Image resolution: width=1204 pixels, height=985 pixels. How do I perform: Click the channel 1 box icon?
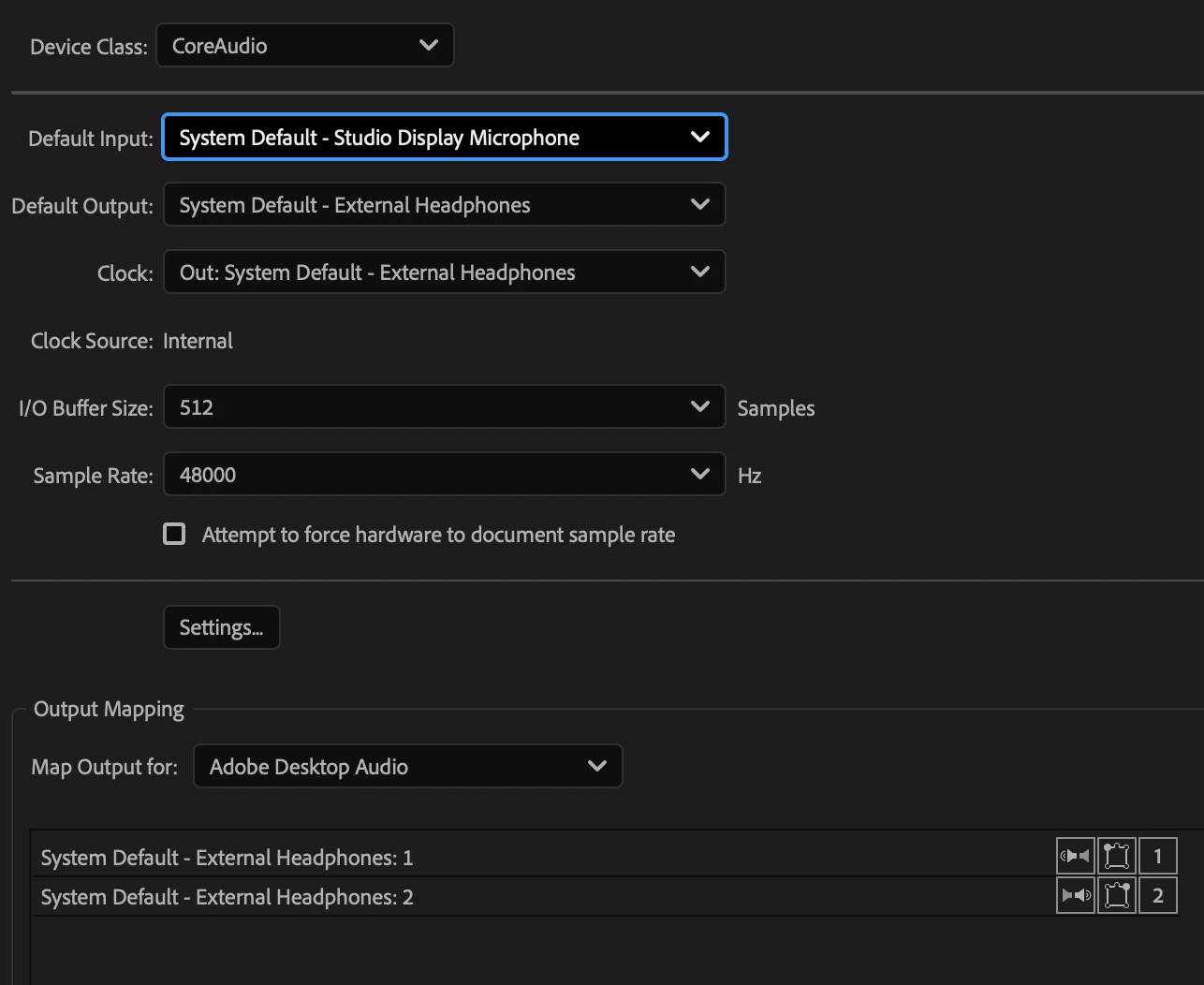[x=1157, y=856]
